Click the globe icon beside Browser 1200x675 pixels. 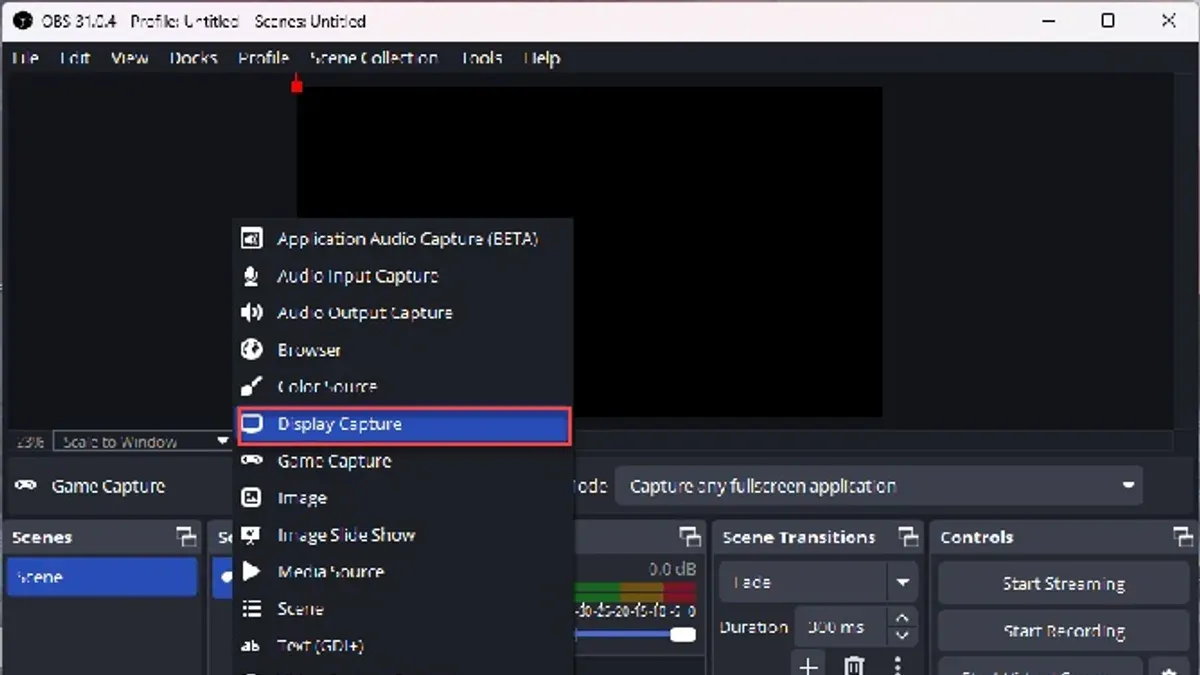pyautogui.click(x=252, y=350)
